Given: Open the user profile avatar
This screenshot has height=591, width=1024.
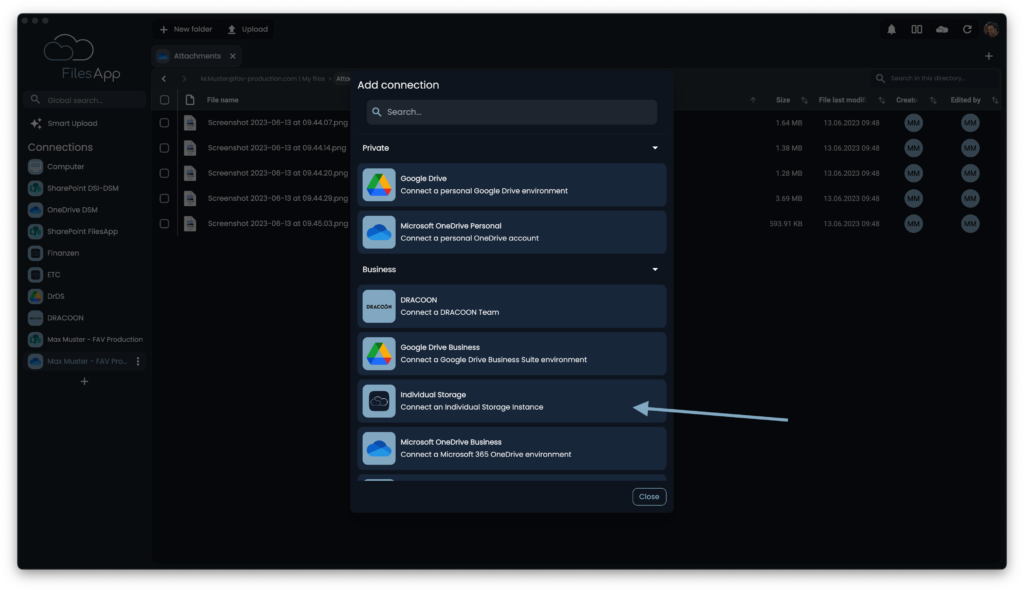Looking at the screenshot, I should coord(991,29).
